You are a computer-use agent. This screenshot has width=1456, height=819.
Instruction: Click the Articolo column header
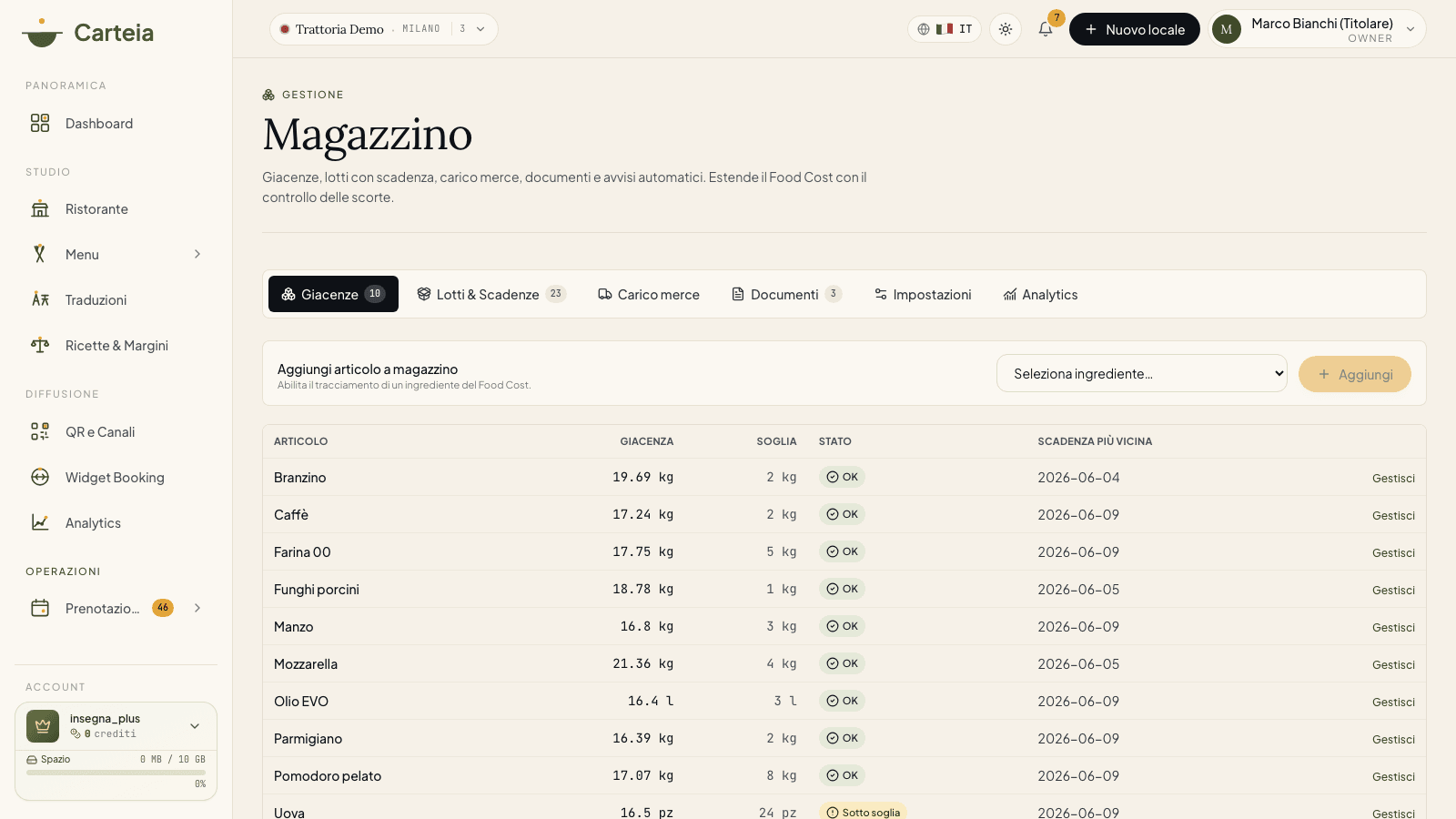(301, 441)
